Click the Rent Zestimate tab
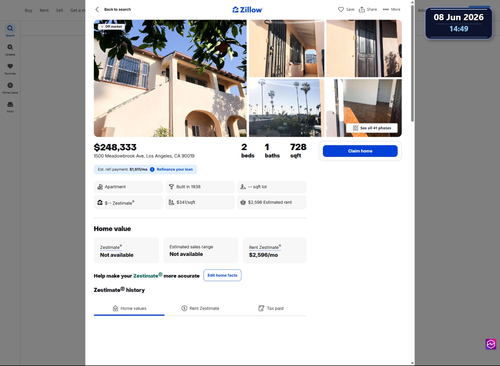 click(200, 308)
